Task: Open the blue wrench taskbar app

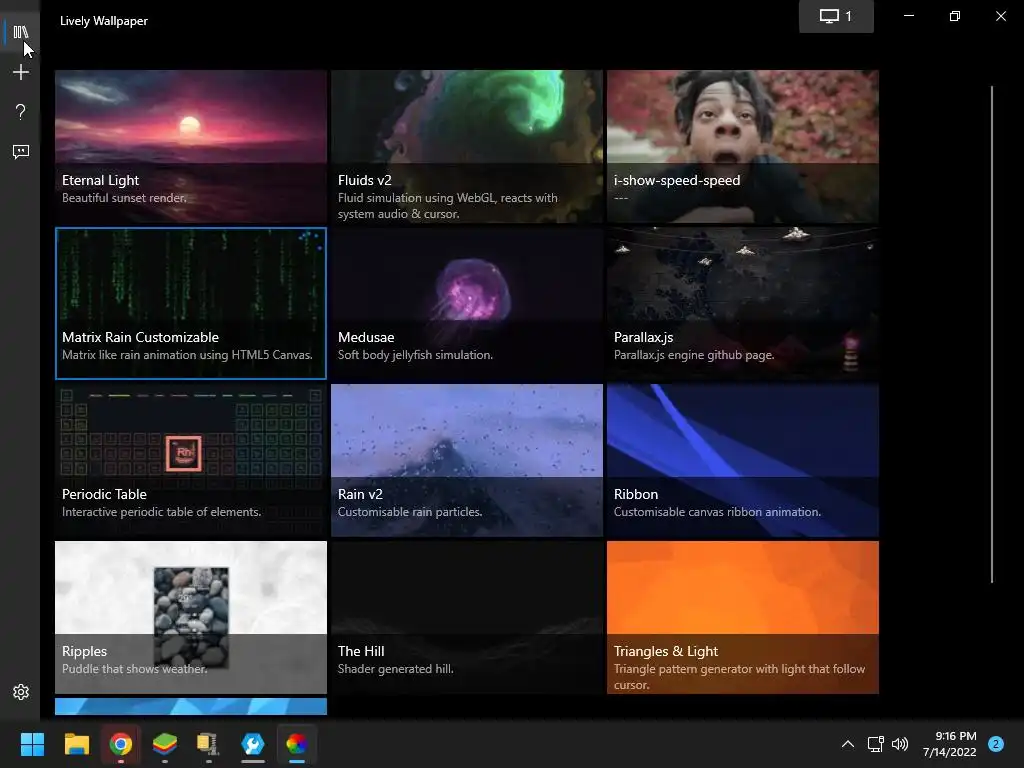Action: click(x=253, y=744)
